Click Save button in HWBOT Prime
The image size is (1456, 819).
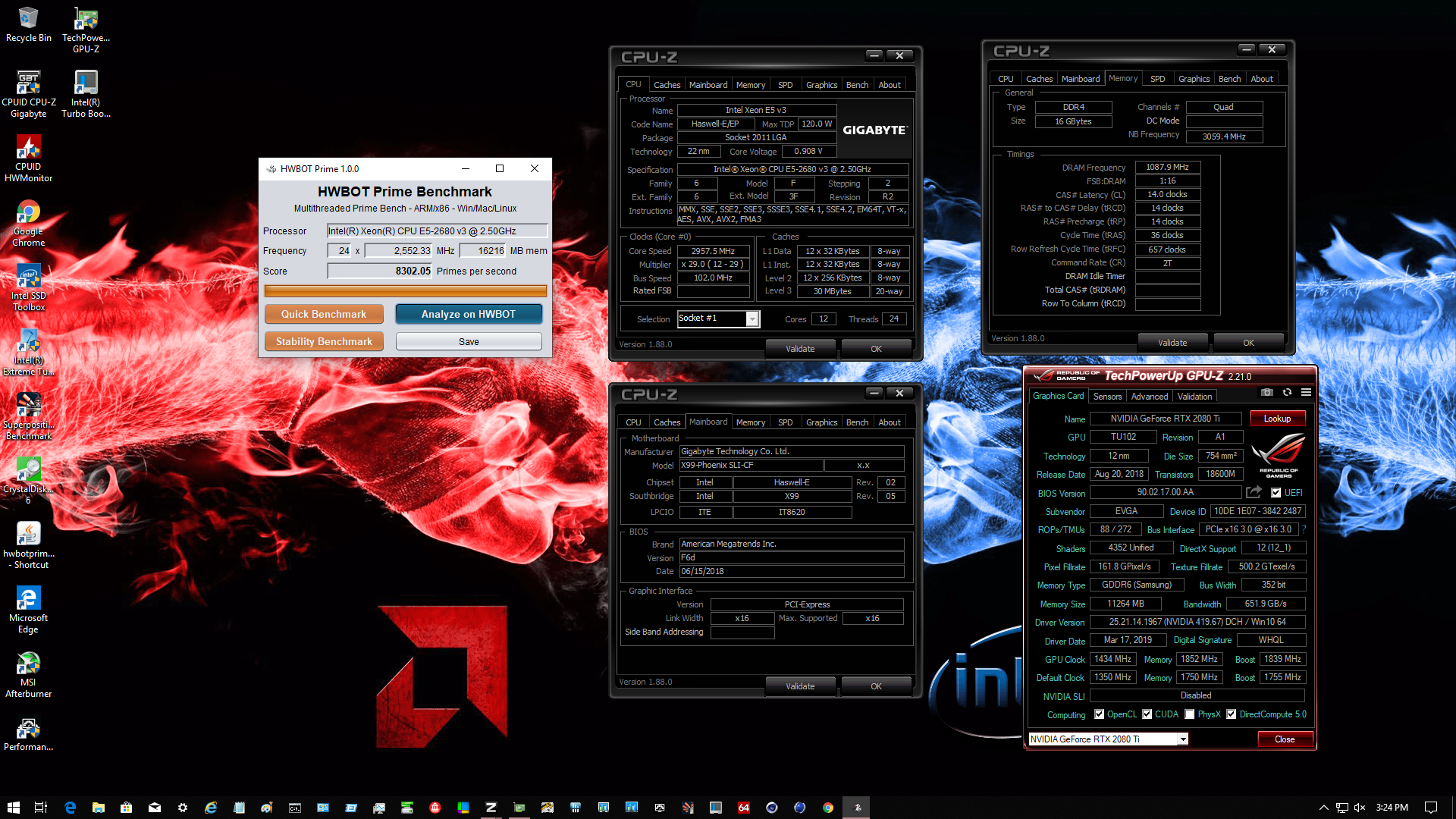(x=469, y=341)
